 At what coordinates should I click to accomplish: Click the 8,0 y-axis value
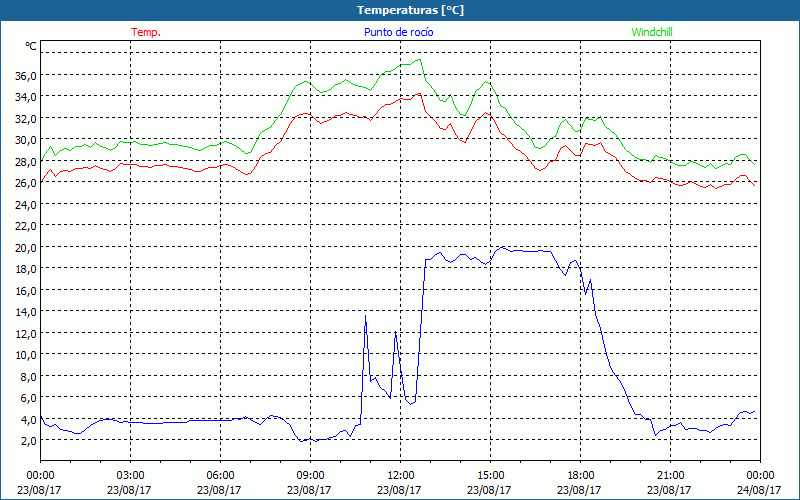tap(28, 376)
